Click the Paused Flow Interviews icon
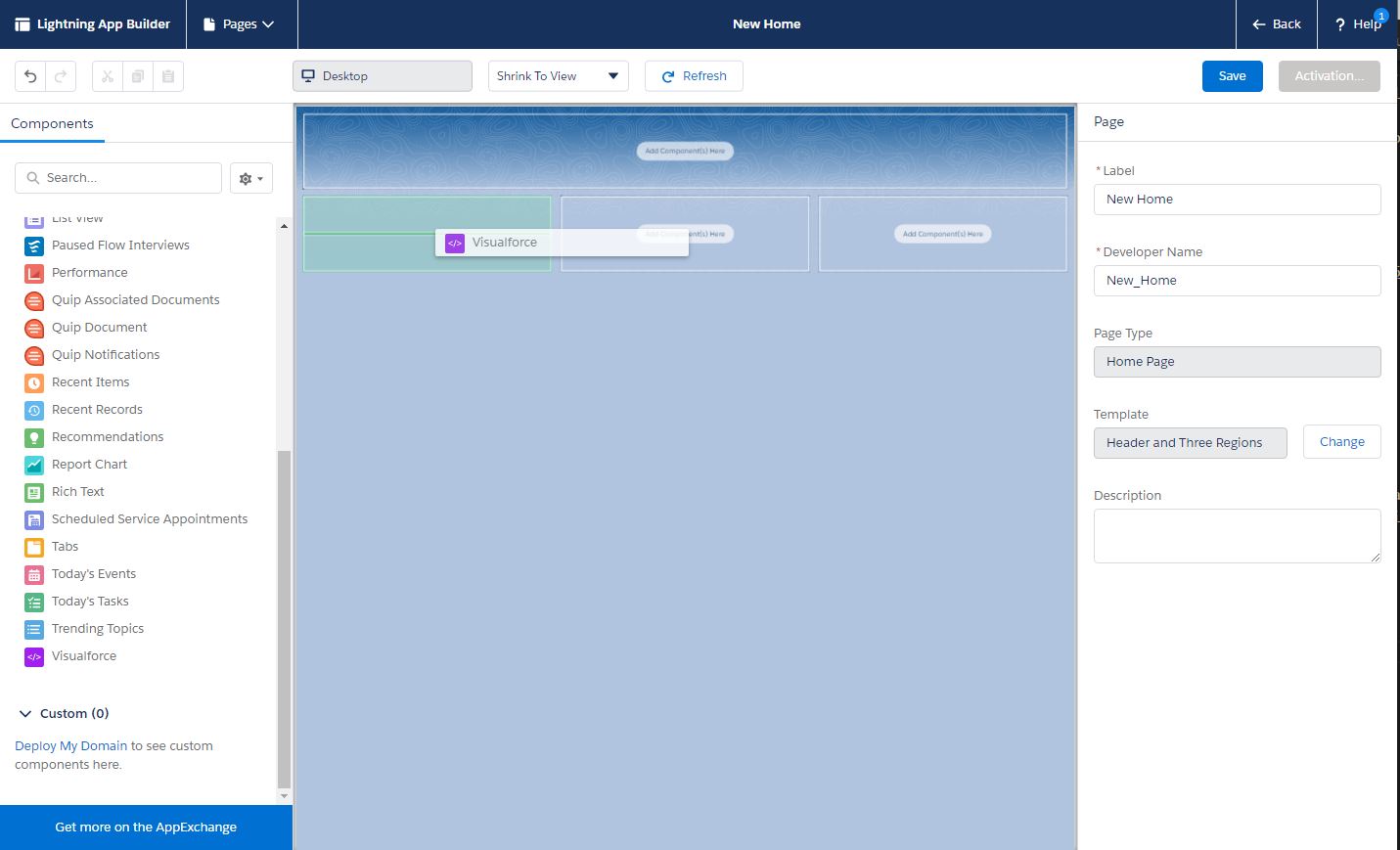 pos(34,246)
